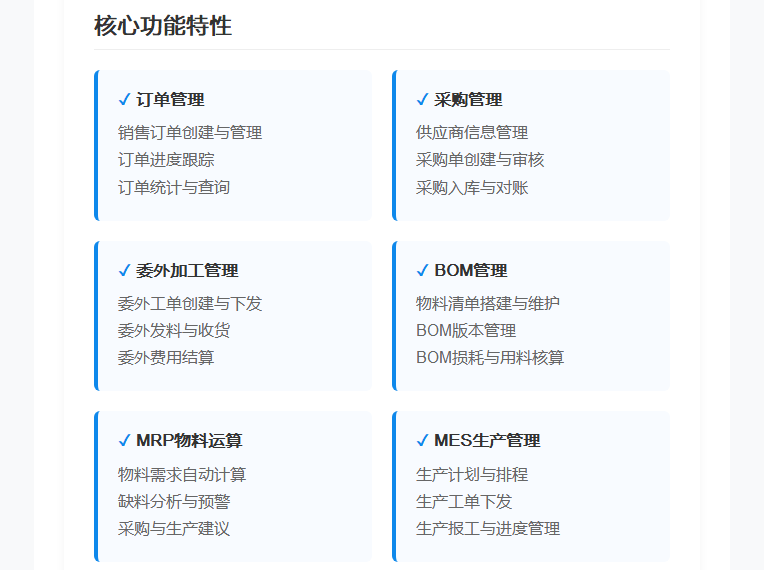Select the text 委外工单创建与下发
The height and width of the screenshot is (570, 764).
point(190,304)
